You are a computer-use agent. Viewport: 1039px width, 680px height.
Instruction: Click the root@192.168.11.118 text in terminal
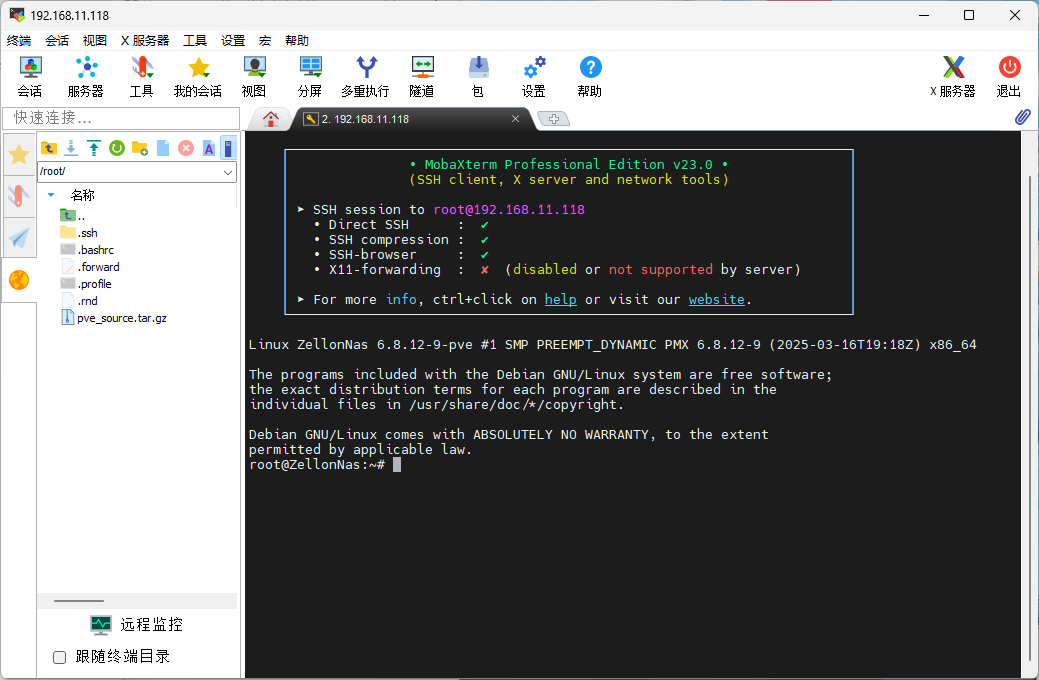click(x=509, y=209)
